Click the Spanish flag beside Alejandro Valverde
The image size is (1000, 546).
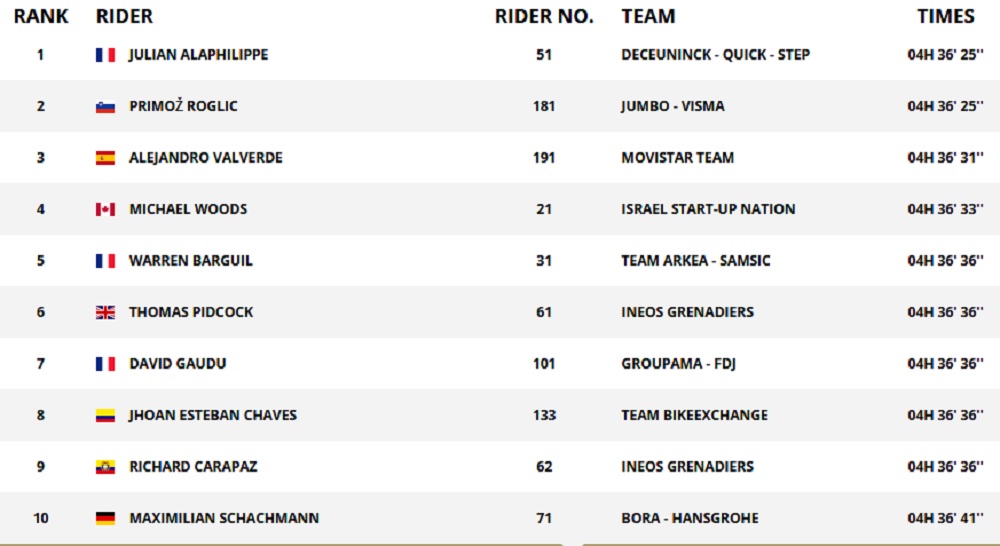point(105,158)
